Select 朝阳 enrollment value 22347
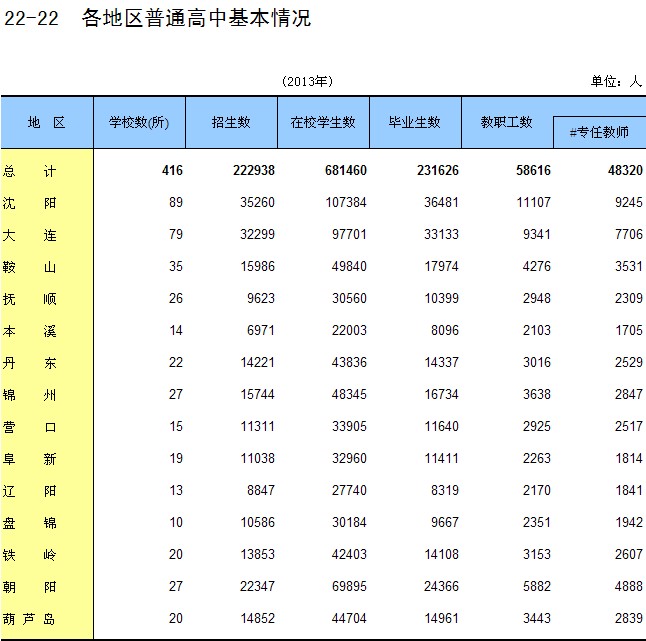 (x=257, y=586)
